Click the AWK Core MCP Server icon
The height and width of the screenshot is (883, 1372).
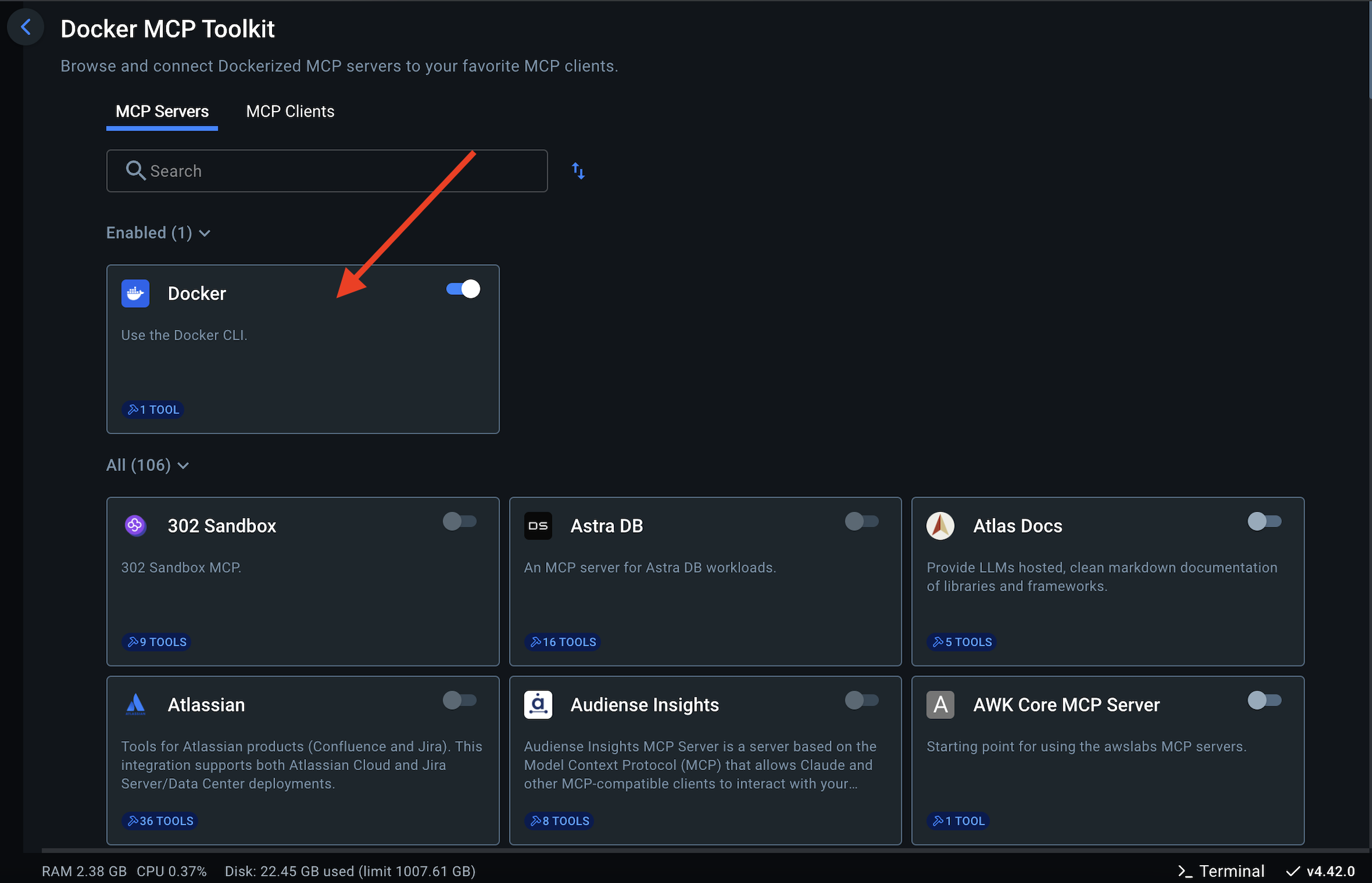pos(940,704)
